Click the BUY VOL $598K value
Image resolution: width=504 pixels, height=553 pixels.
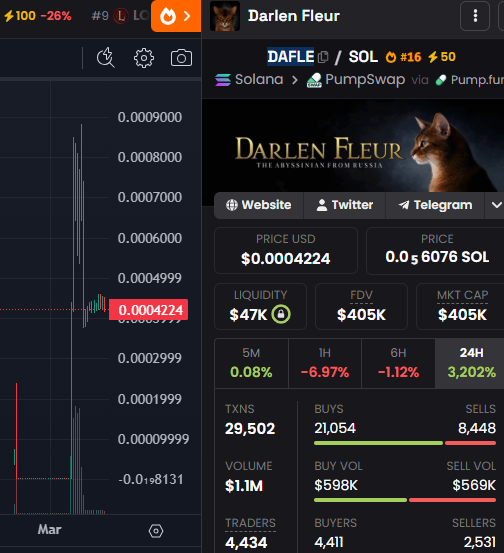336,486
